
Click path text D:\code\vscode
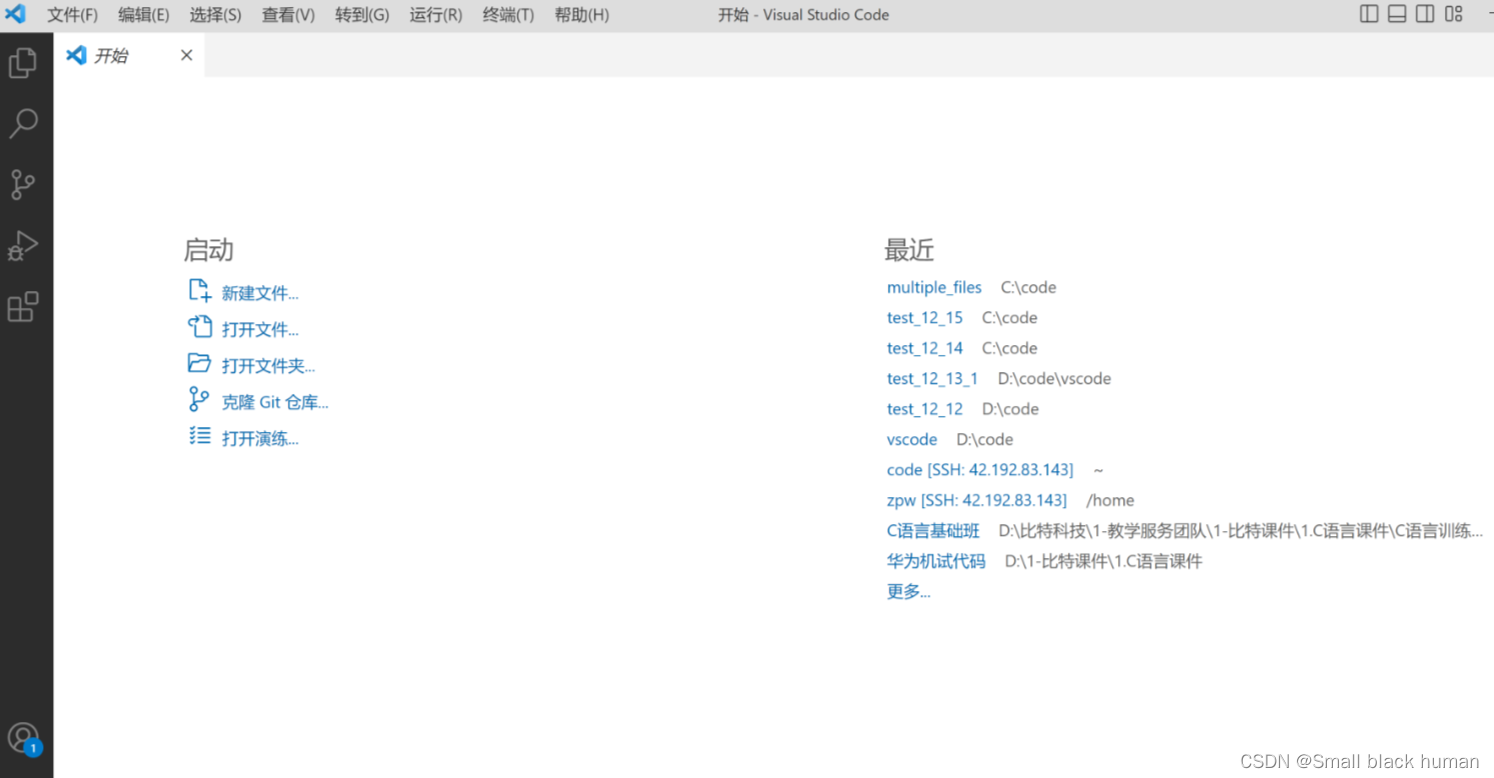pos(1054,378)
